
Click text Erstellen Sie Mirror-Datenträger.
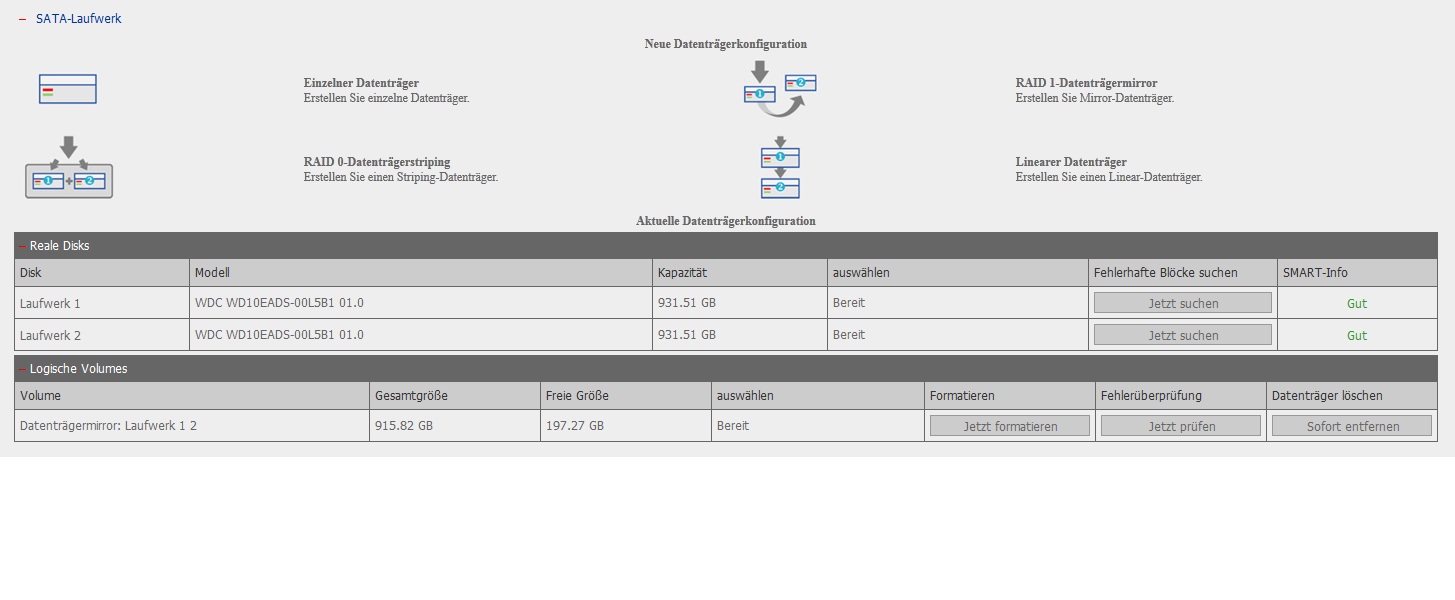1095,99
